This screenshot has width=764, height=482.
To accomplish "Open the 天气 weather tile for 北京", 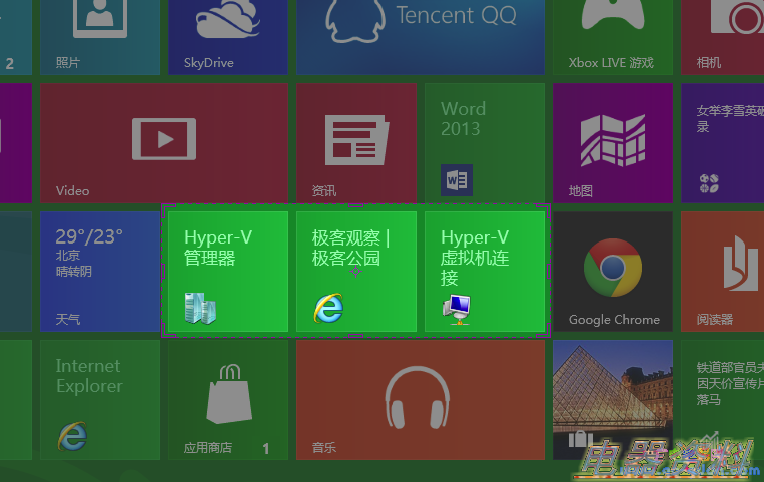I will point(100,271).
